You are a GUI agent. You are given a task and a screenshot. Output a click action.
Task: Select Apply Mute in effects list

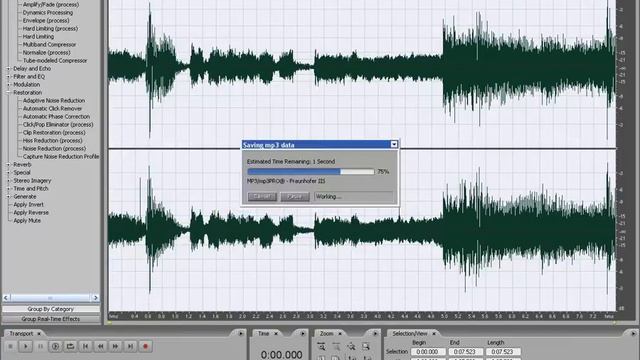coord(27,220)
